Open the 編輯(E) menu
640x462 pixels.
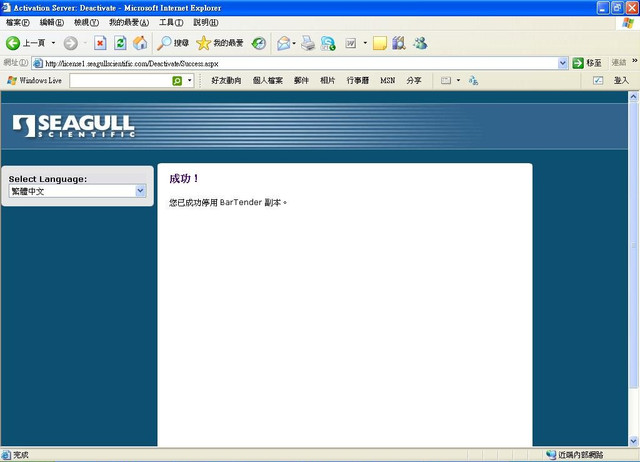[51, 22]
